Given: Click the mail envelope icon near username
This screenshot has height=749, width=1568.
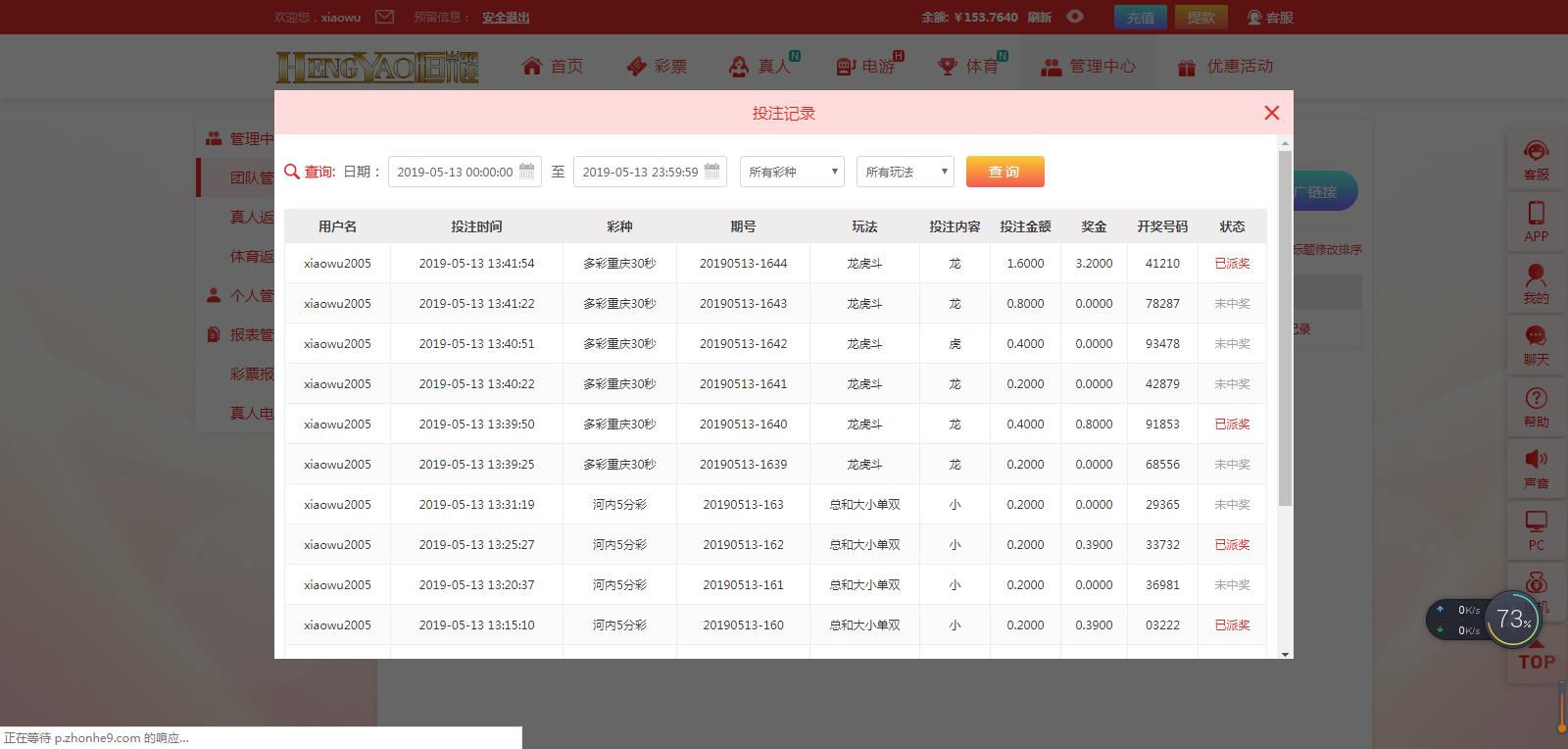Looking at the screenshot, I should pyautogui.click(x=384, y=17).
